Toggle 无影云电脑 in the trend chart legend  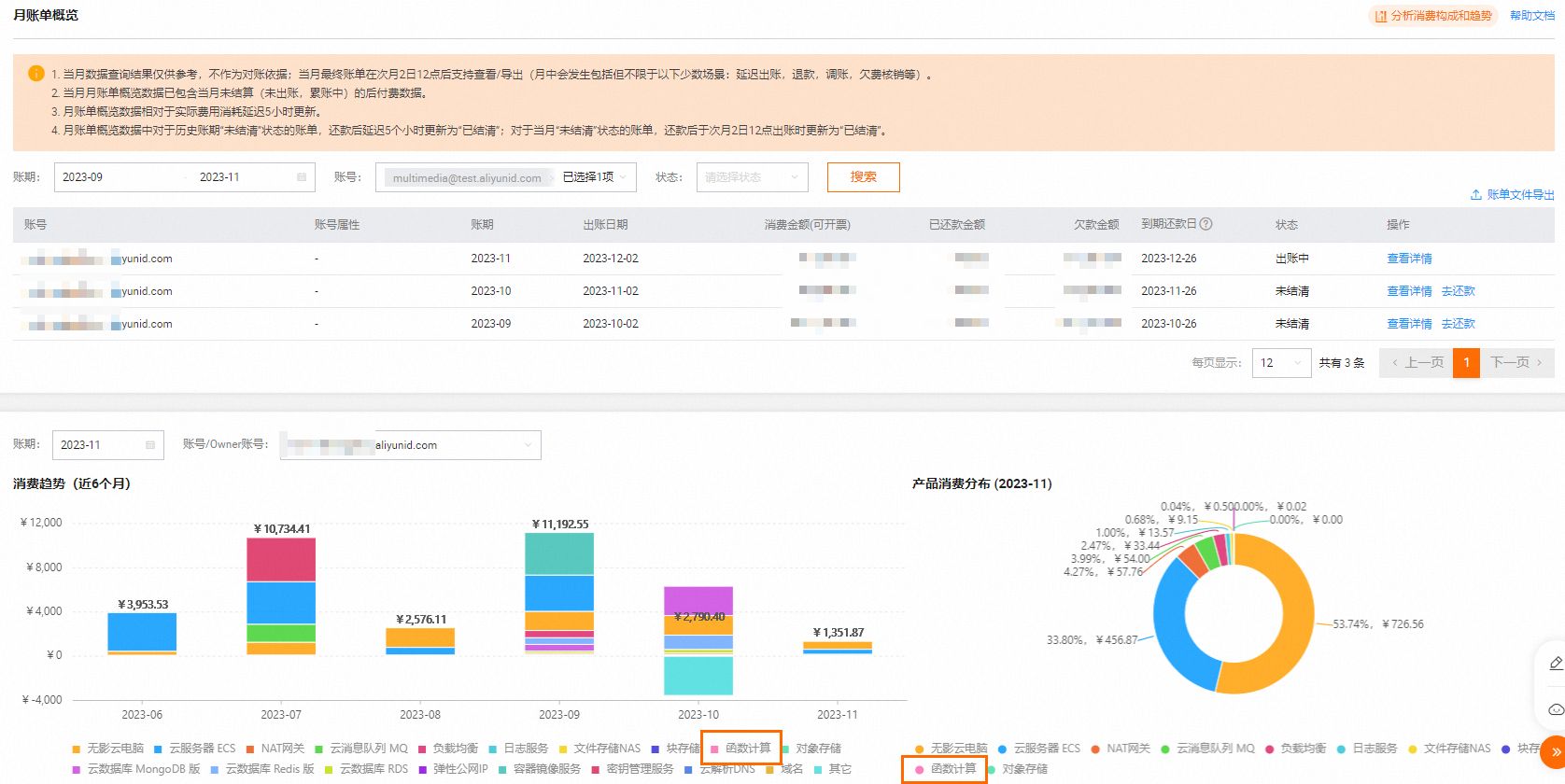[x=108, y=749]
